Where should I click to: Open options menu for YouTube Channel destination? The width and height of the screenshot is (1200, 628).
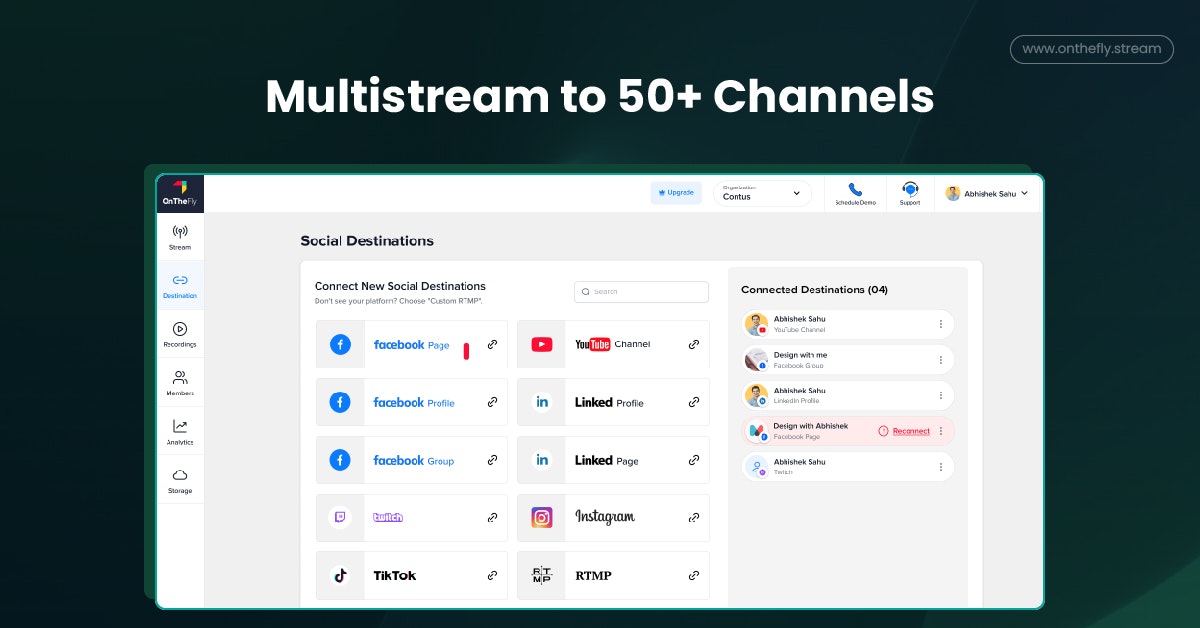pyautogui.click(x=941, y=324)
